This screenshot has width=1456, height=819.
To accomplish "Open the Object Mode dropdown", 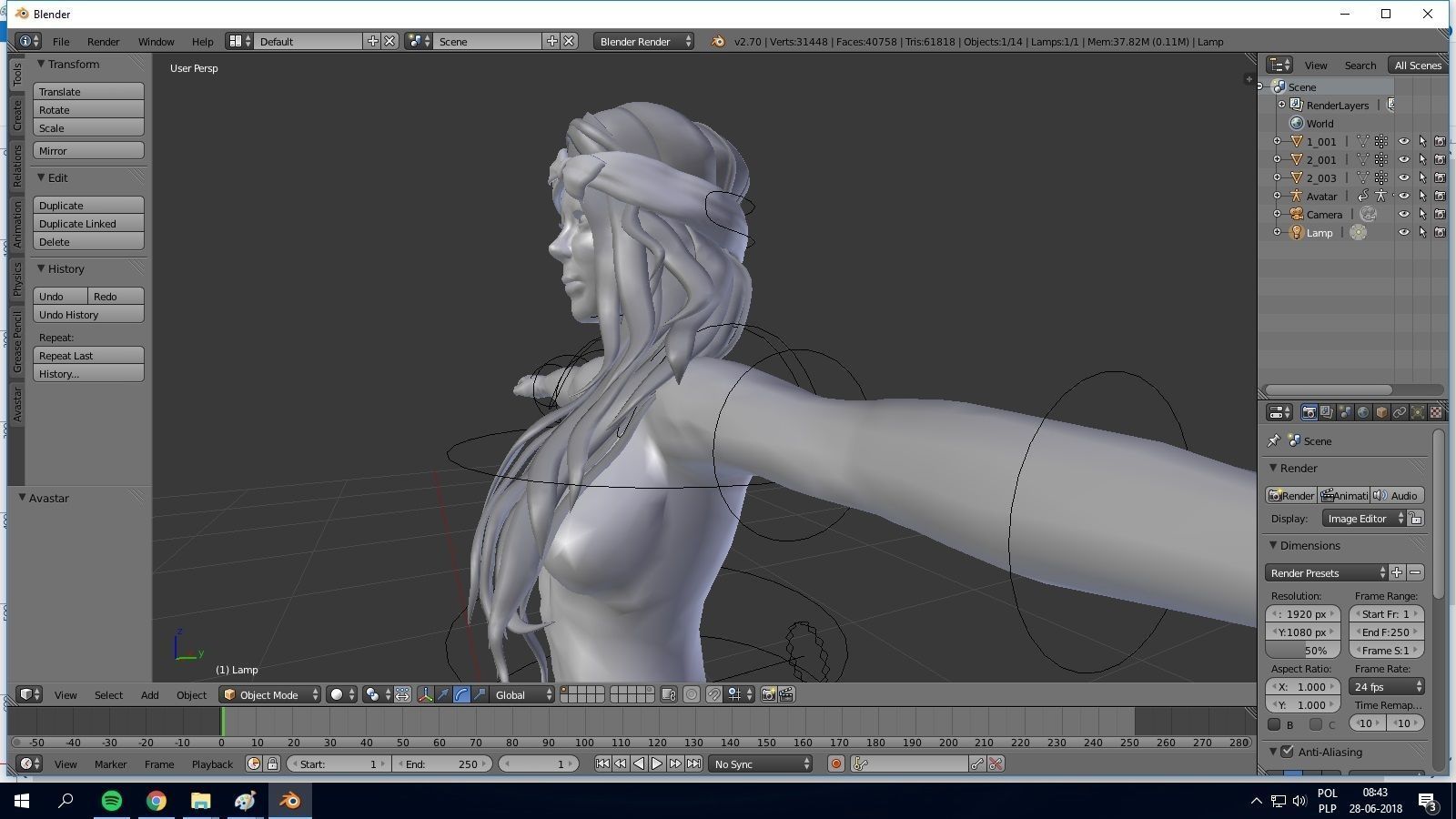I will click(x=270, y=694).
